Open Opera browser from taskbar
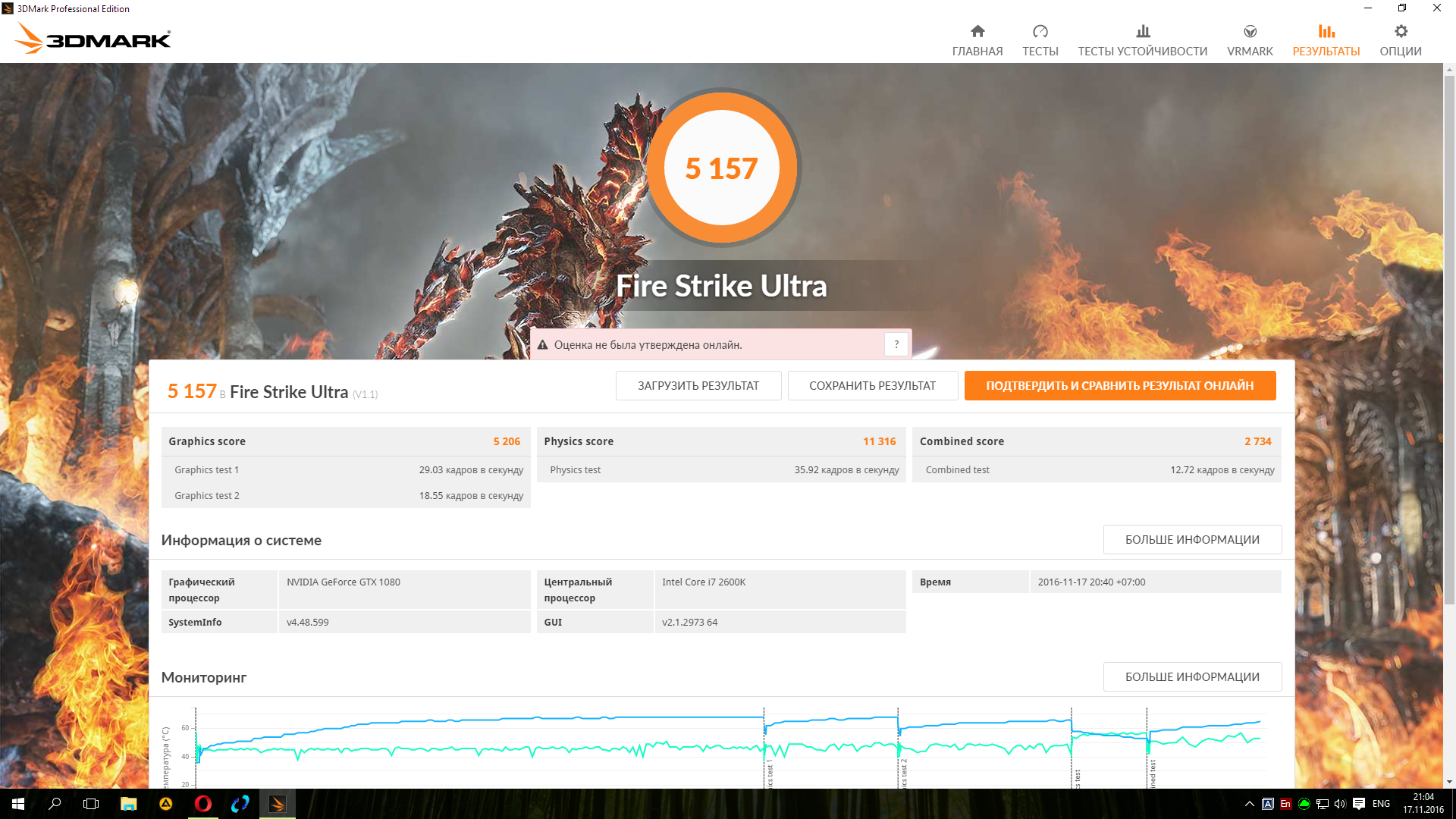The width and height of the screenshot is (1456, 819). pyautogui.click(x=202, y=804)
